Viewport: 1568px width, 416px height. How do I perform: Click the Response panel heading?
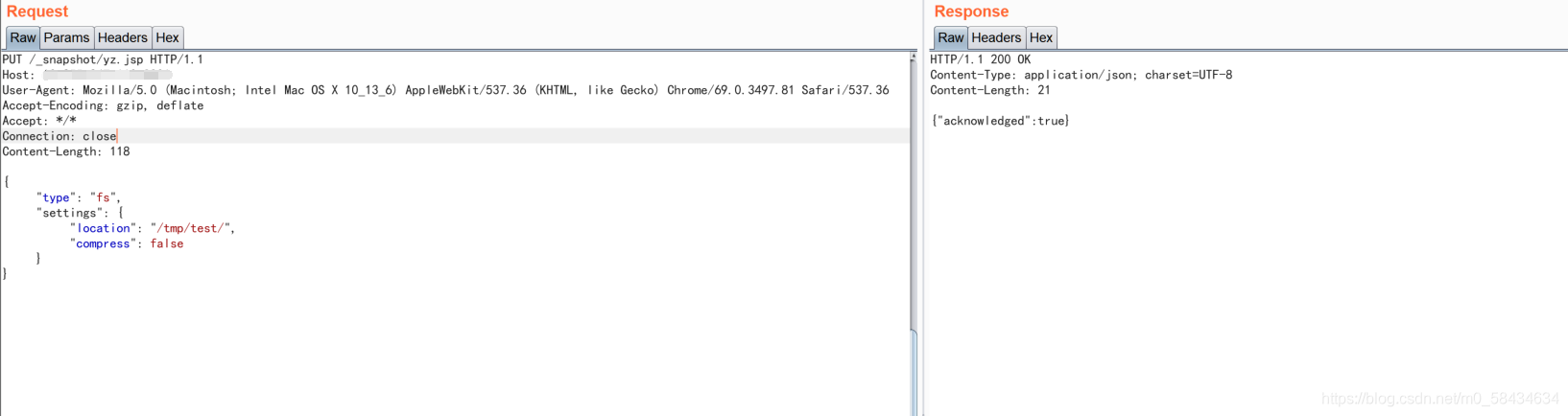(971, 12)
